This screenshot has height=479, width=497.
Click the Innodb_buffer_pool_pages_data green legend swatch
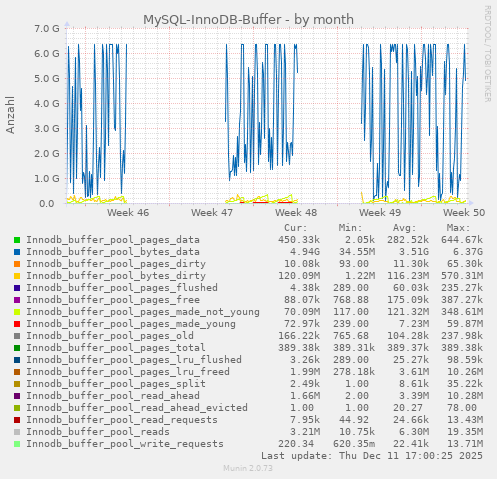pos(17,240)
